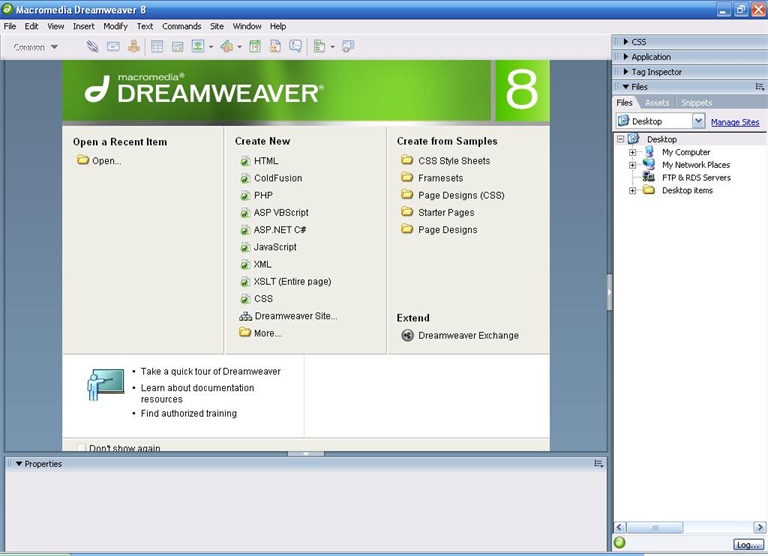Open the Templates dropdown arrow

tap(333, 47)
